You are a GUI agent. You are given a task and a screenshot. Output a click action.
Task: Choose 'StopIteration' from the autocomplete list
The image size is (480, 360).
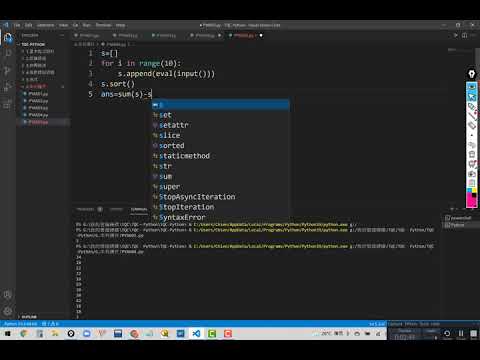221,207
